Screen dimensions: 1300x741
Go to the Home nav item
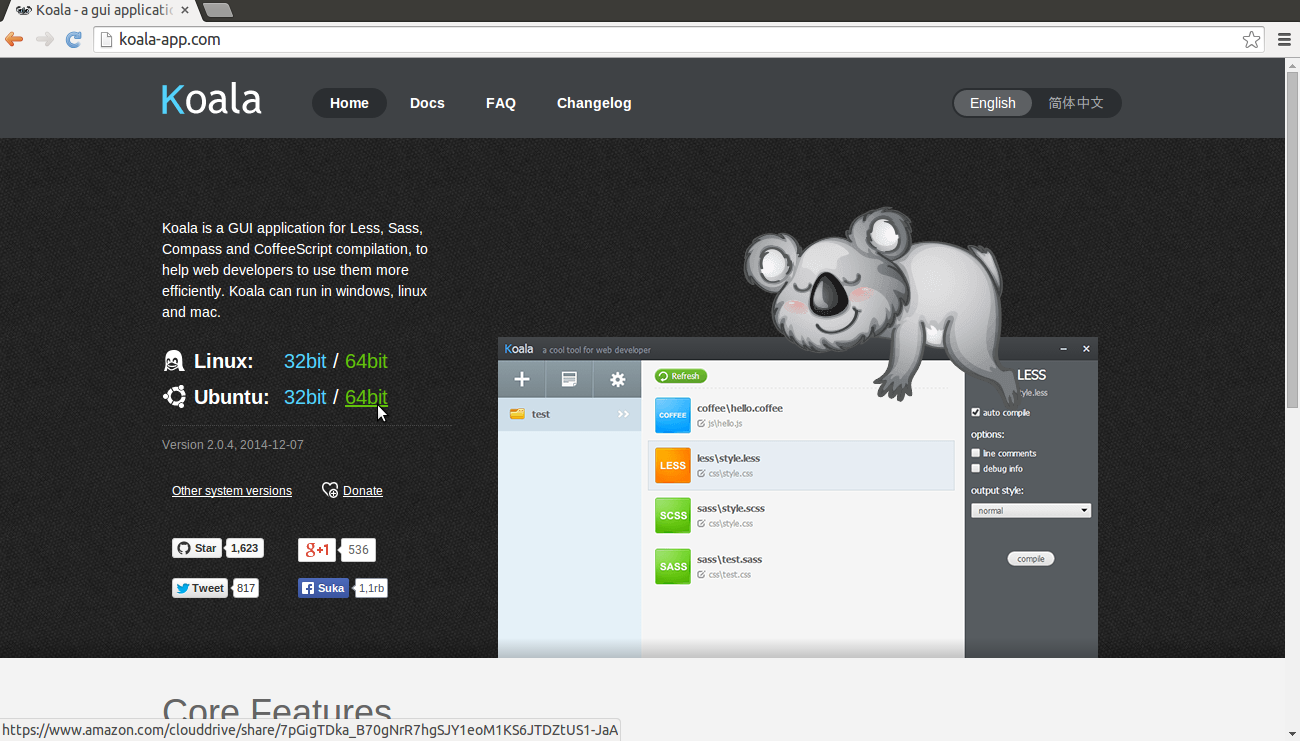349,103
